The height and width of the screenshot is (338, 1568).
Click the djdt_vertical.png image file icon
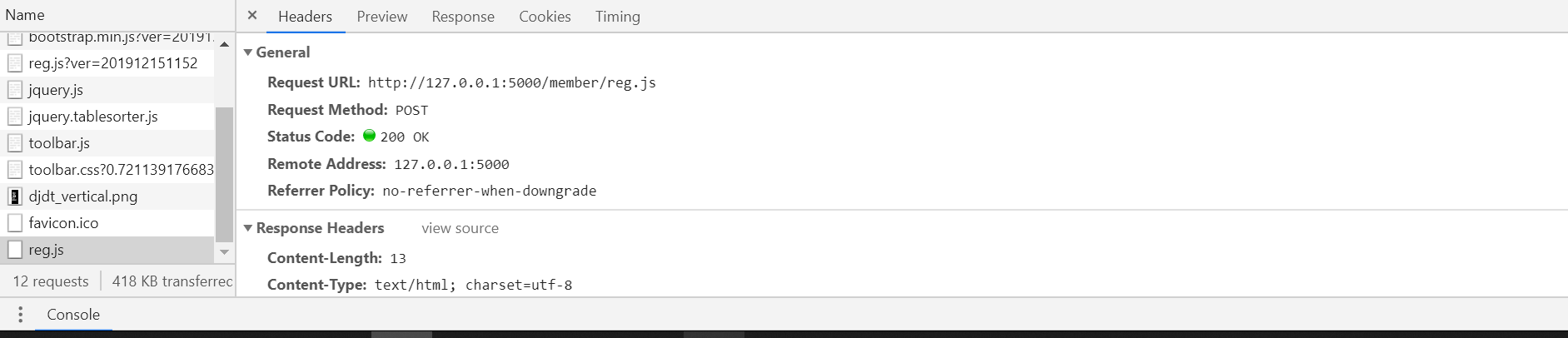pyautogui.click(x=15, y=196)
